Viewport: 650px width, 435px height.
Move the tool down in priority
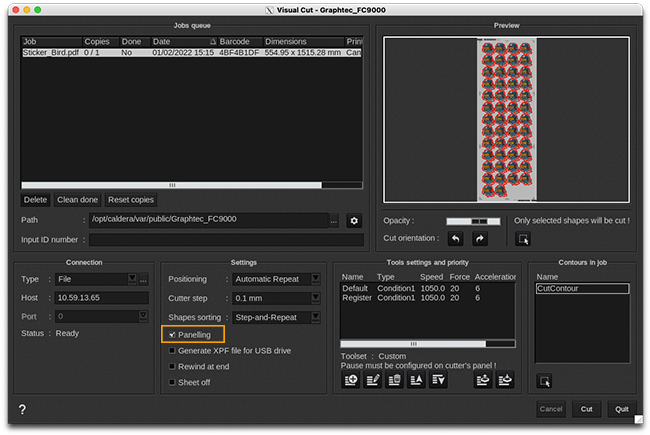tap(438, 380)
